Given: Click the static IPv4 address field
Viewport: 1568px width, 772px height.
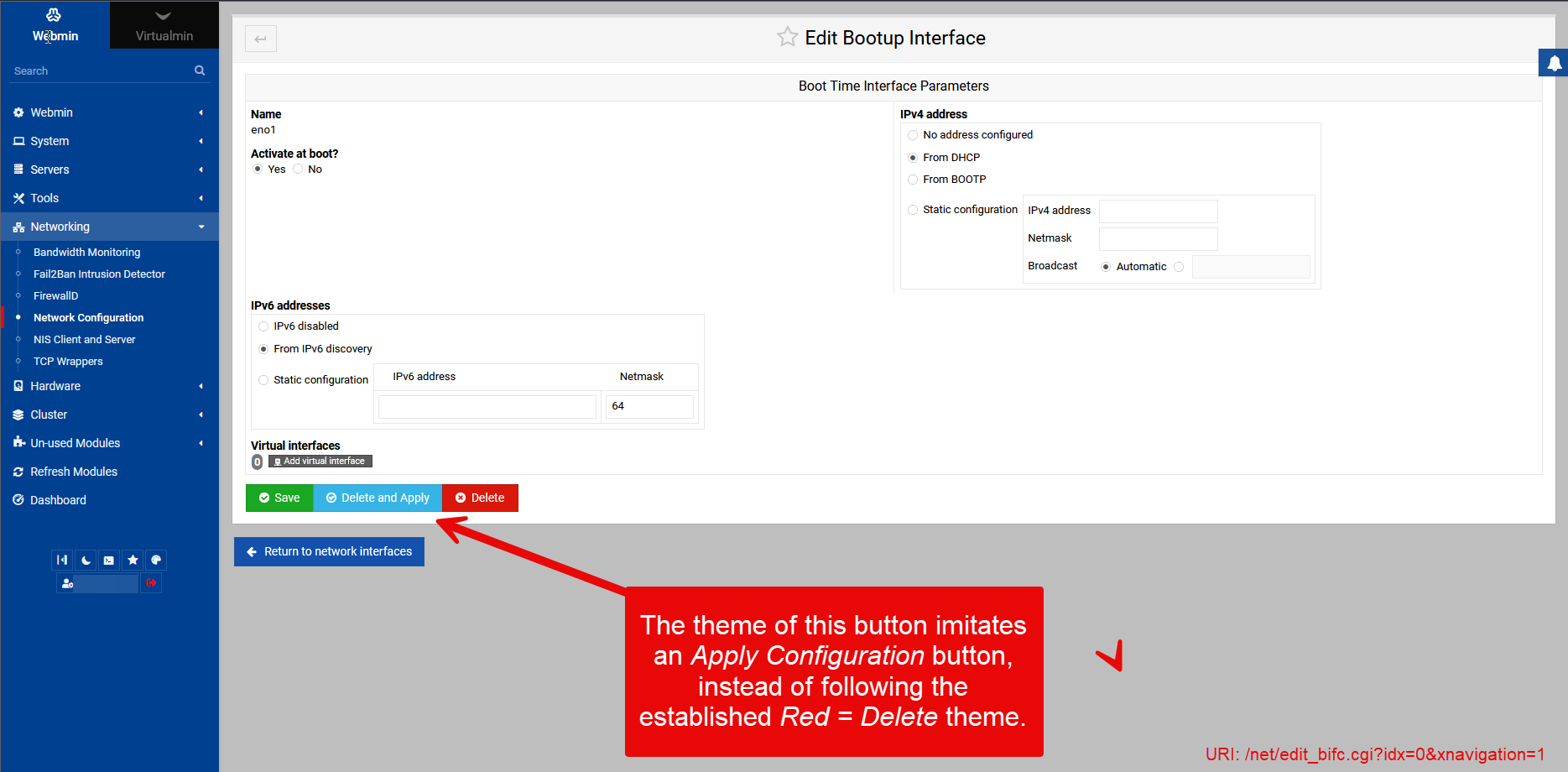Looking at the screenshot, I should [x=1159, y=211].
